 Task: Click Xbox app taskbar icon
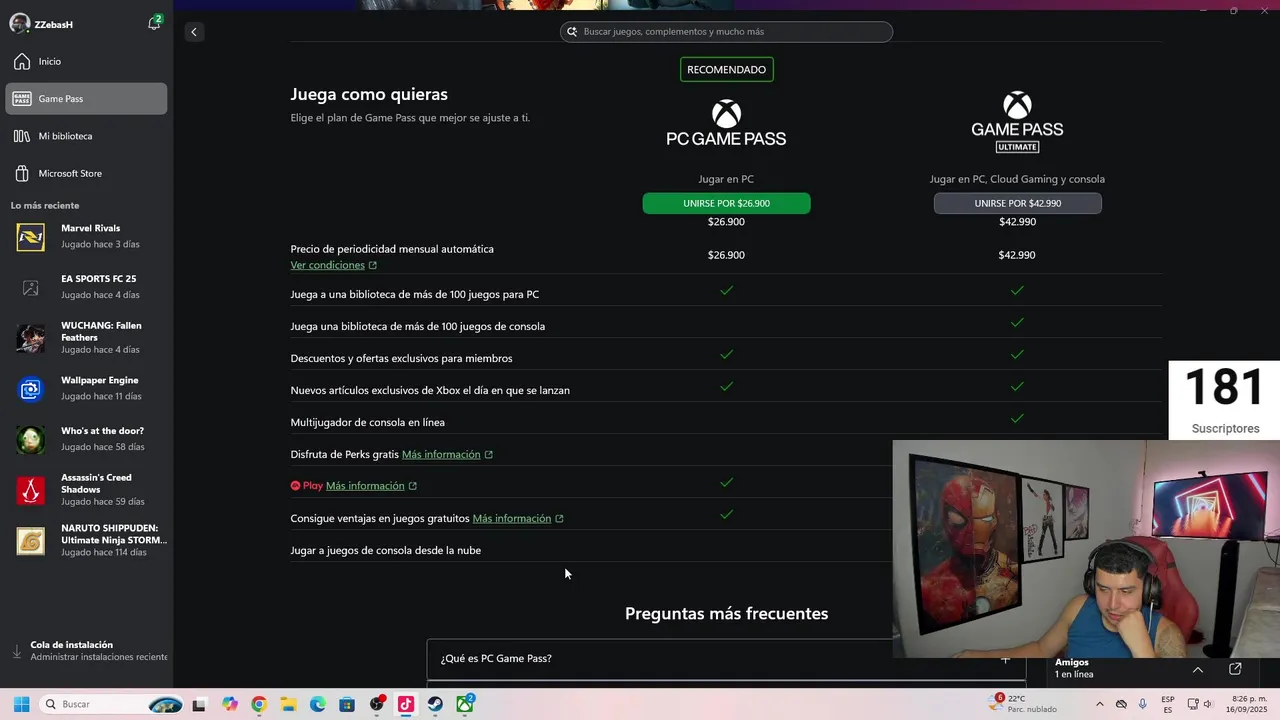click(x=465, y=704)
